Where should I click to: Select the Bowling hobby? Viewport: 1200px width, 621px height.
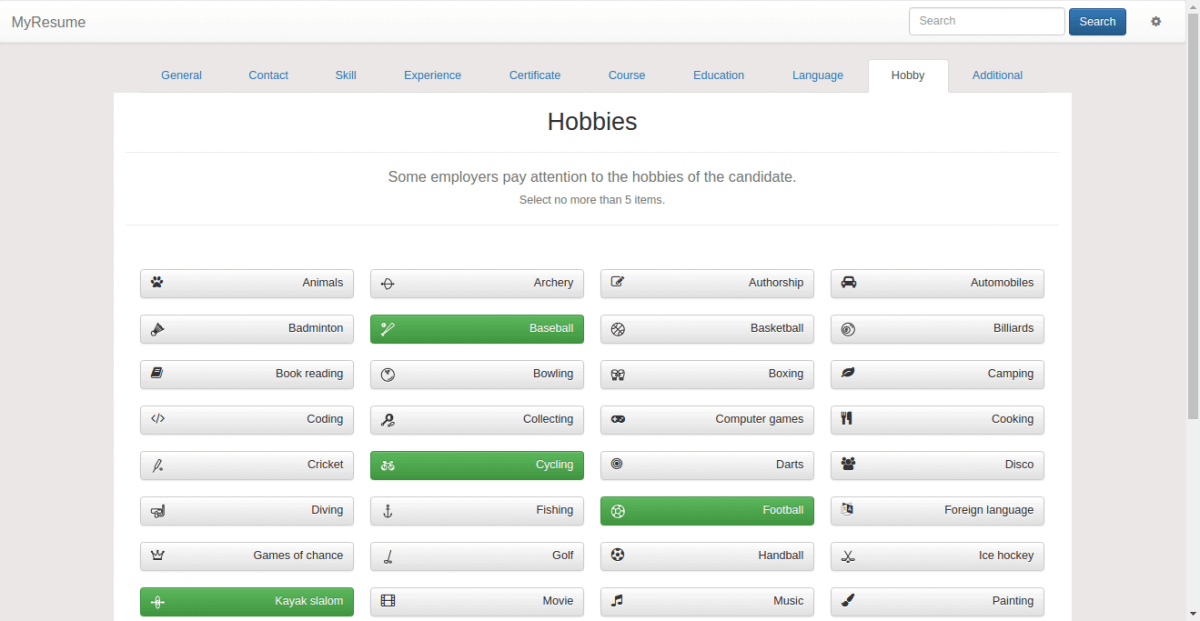pyautogui.click(x=477, y=375)
